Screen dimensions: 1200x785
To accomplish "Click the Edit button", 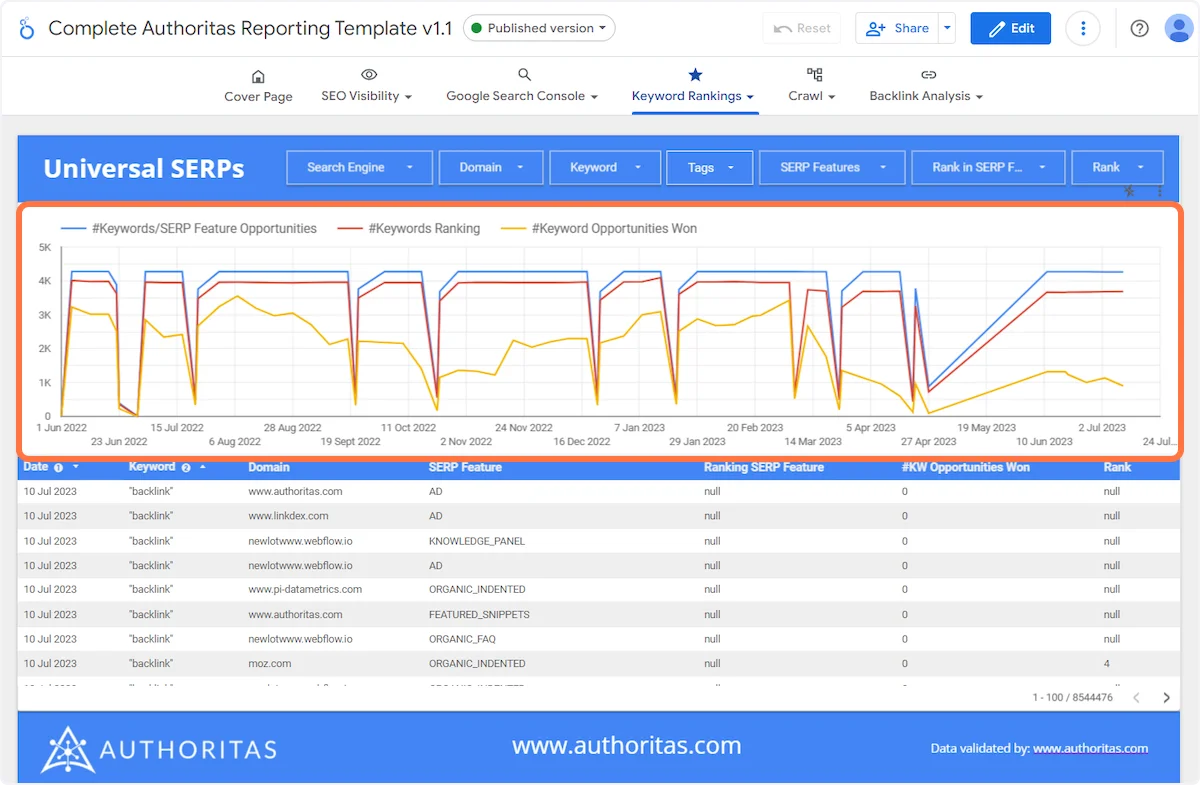I will point(1011,28).
